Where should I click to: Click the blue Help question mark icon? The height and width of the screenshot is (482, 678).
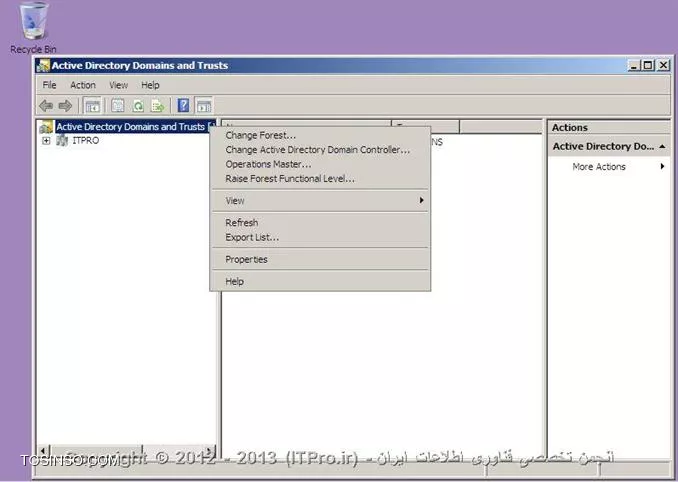click(183, 105)
